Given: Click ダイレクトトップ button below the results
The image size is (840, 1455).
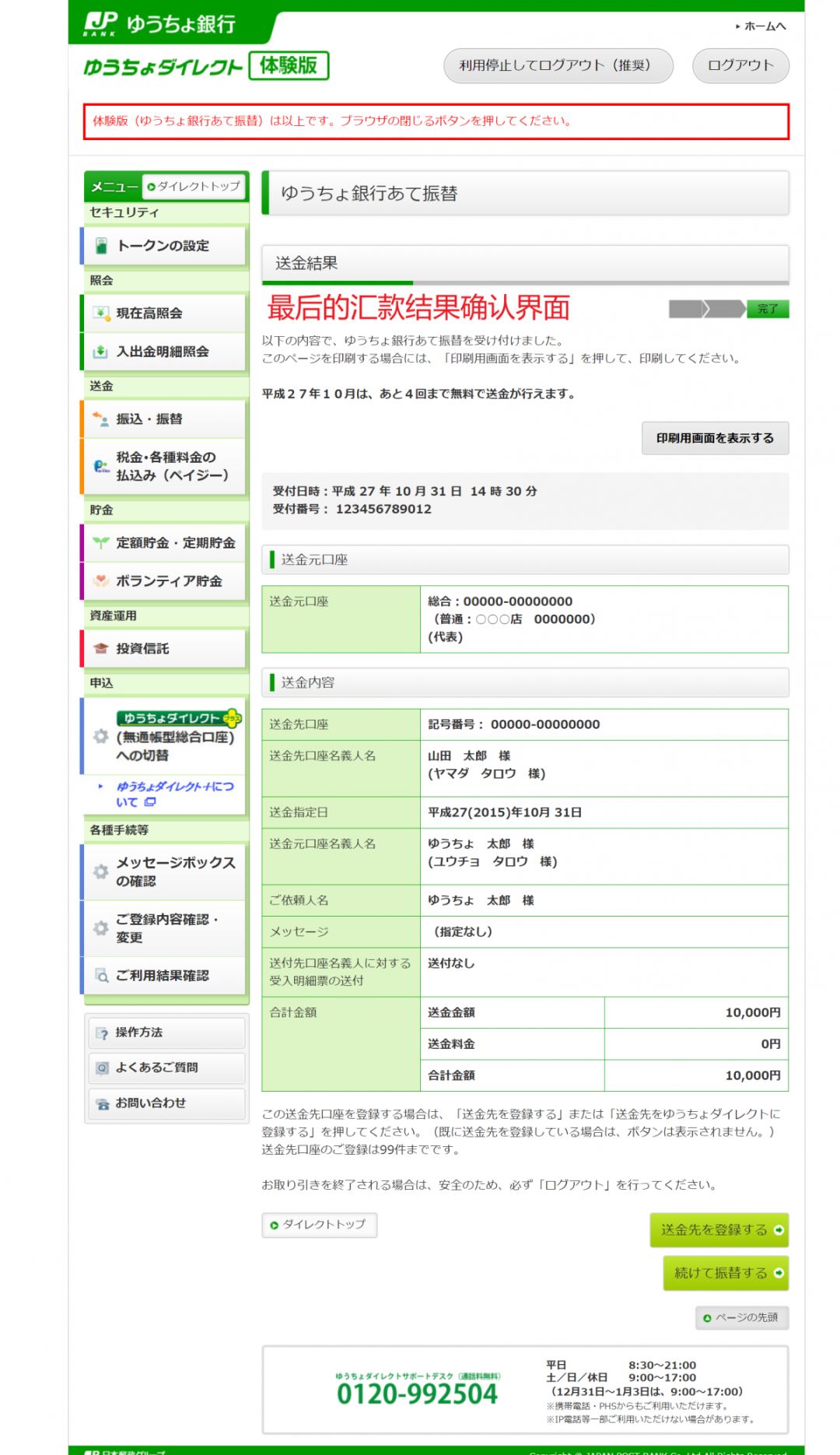Looking at the screenshot, I should click(320, 1225).
